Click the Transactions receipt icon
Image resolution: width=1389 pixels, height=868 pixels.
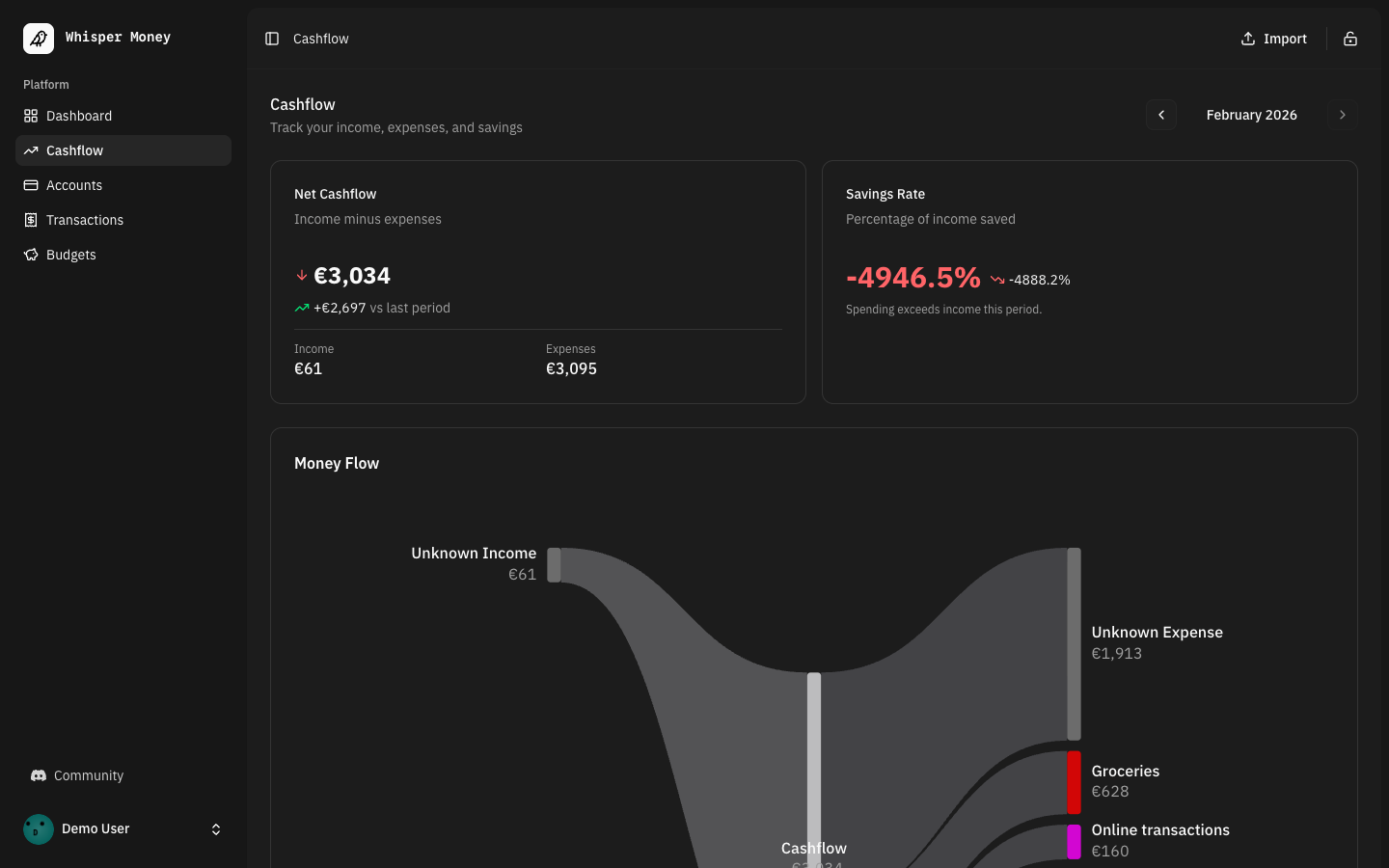click(31, 220)
